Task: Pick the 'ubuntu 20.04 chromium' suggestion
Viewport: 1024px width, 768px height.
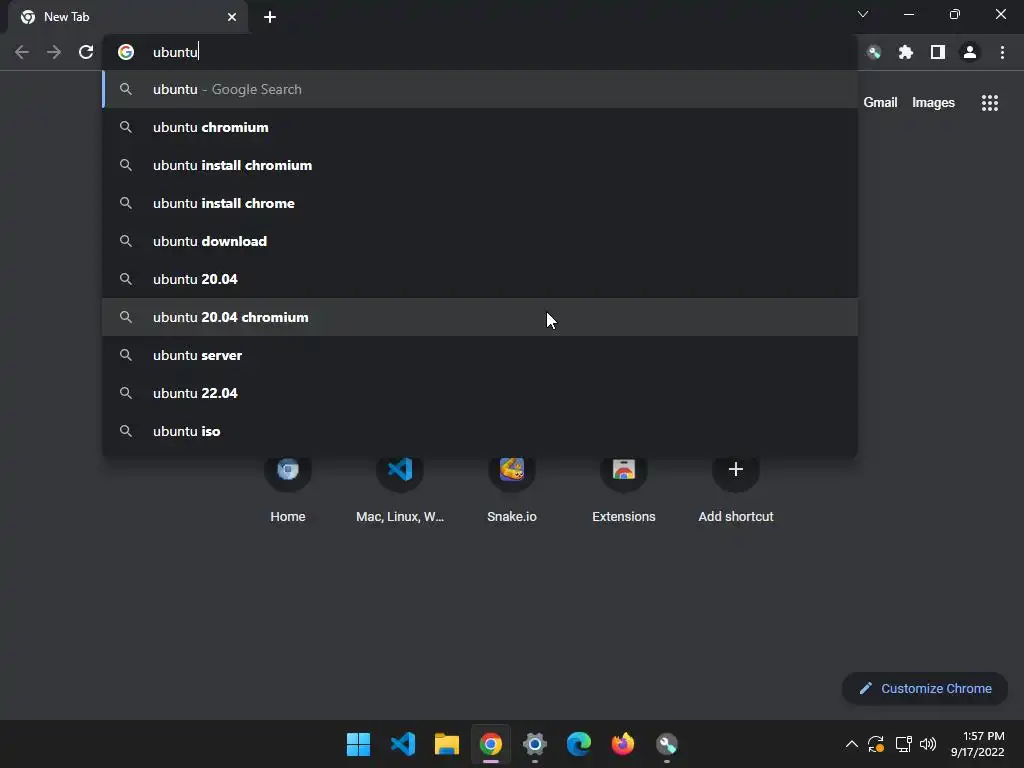Action: (480, 317)
